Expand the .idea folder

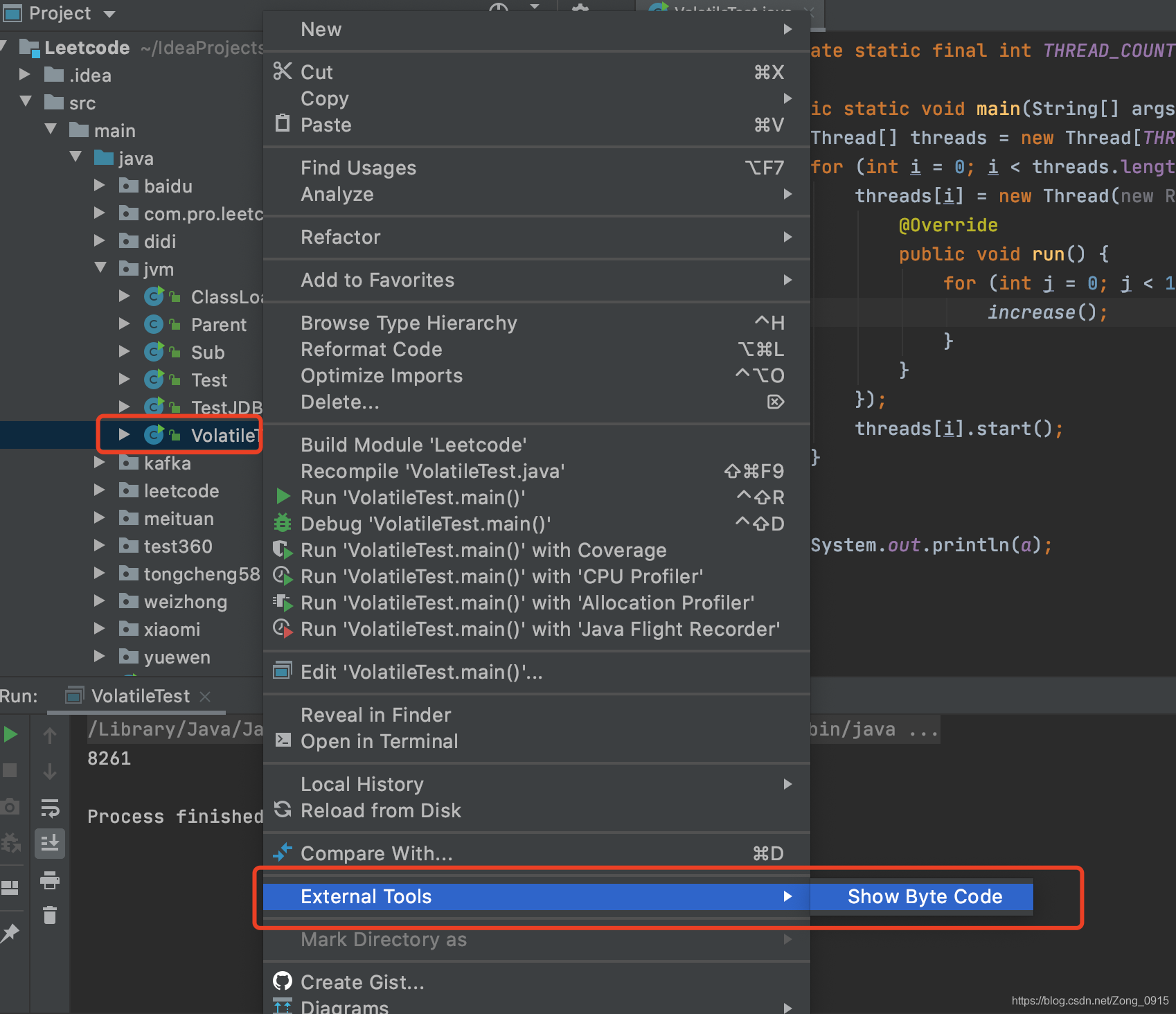point(25,75)
